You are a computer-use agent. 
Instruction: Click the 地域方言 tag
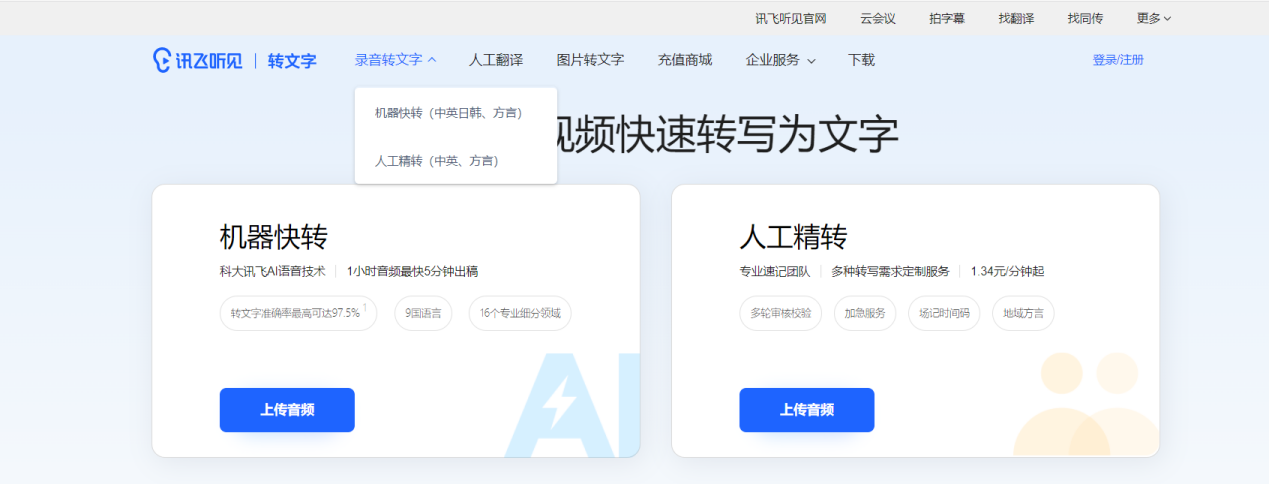[1023, 313]
